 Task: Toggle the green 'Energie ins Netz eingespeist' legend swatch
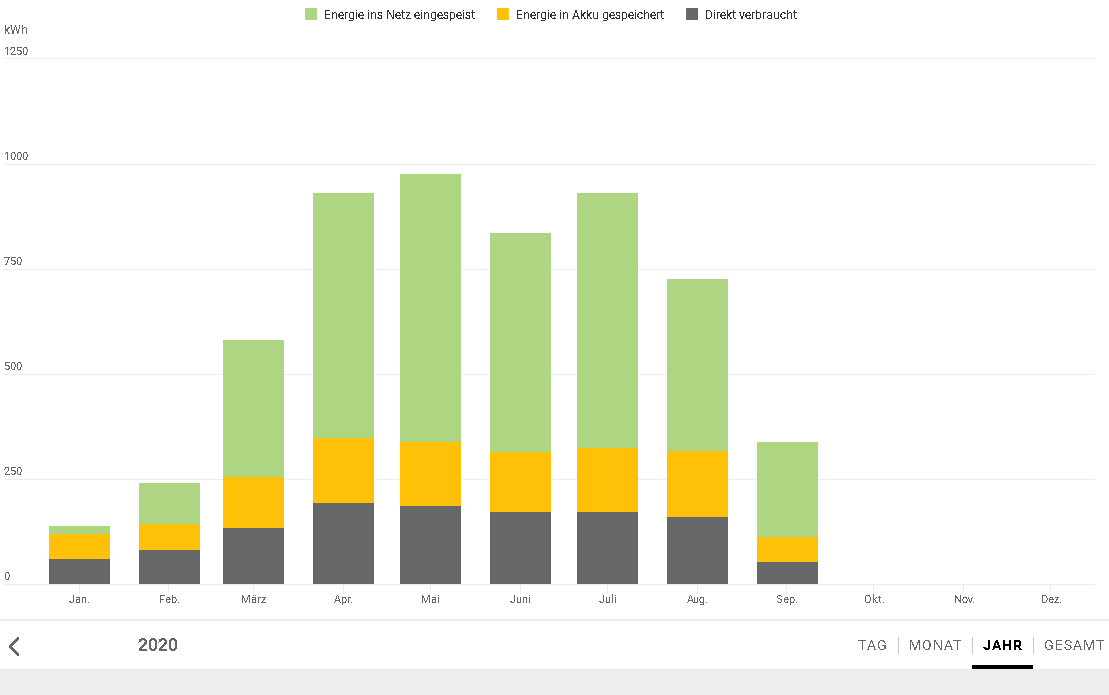coord(311,14)
